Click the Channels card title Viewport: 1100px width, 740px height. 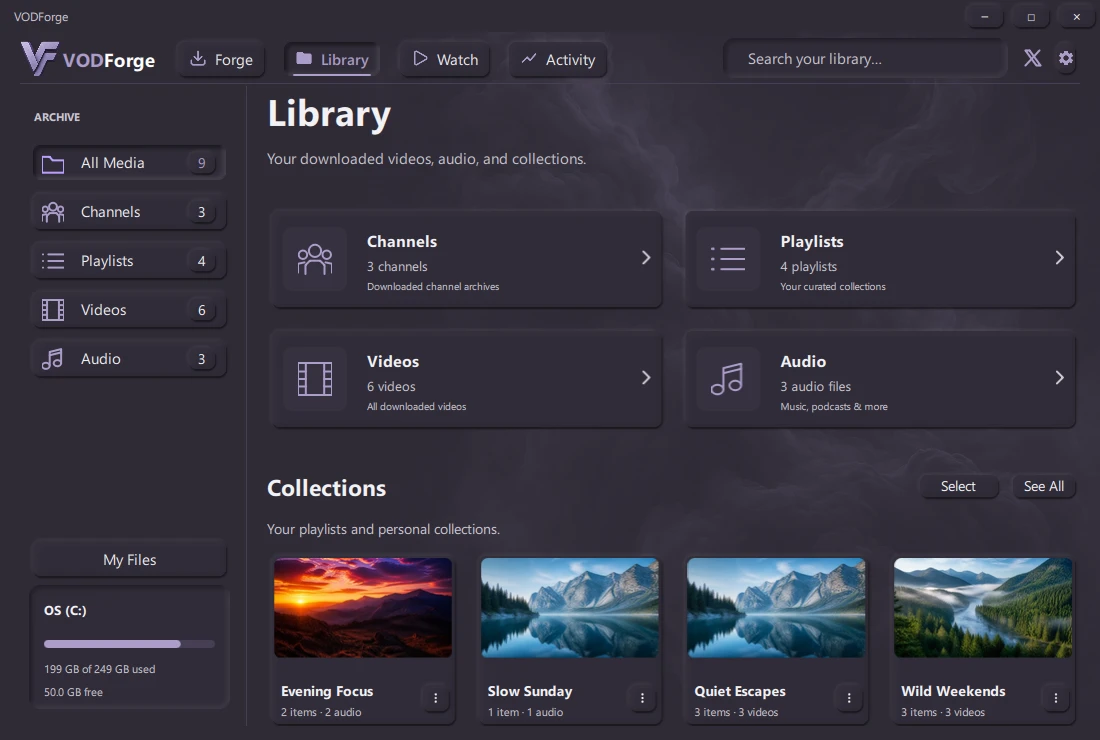coord(402,241)
